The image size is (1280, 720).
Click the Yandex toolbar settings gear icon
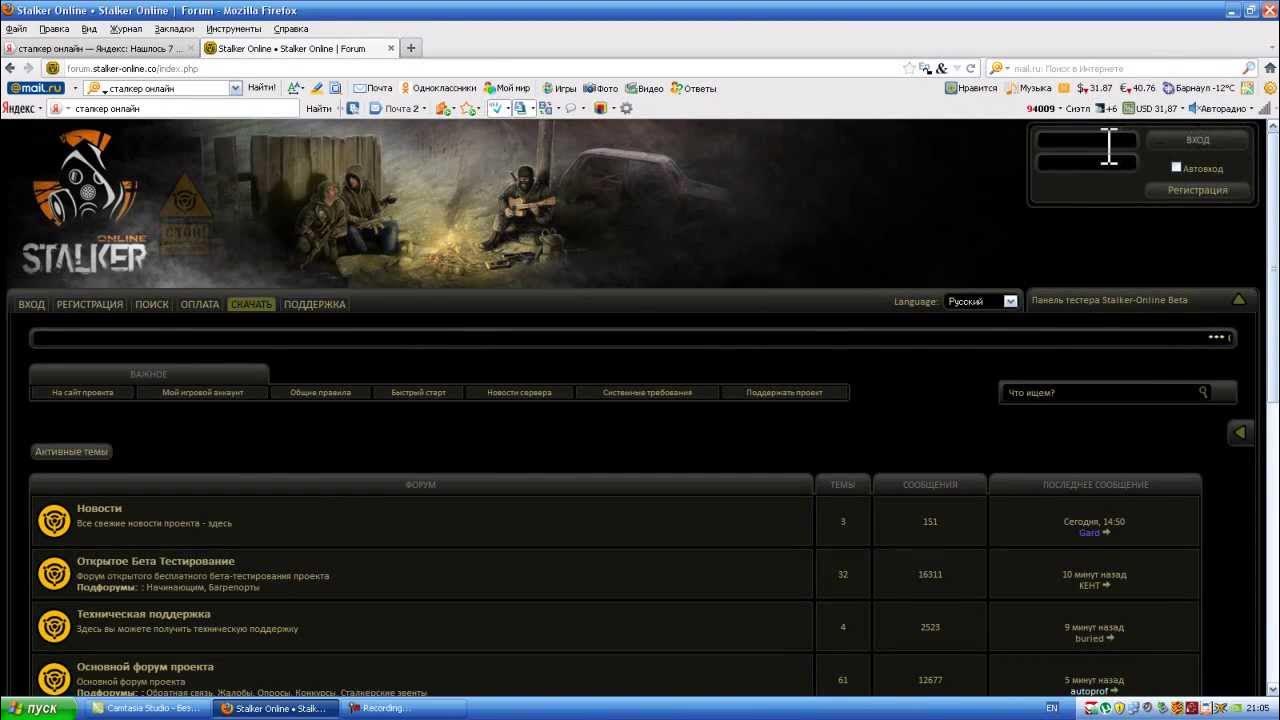pyautogui.click(x=626, y=108)
